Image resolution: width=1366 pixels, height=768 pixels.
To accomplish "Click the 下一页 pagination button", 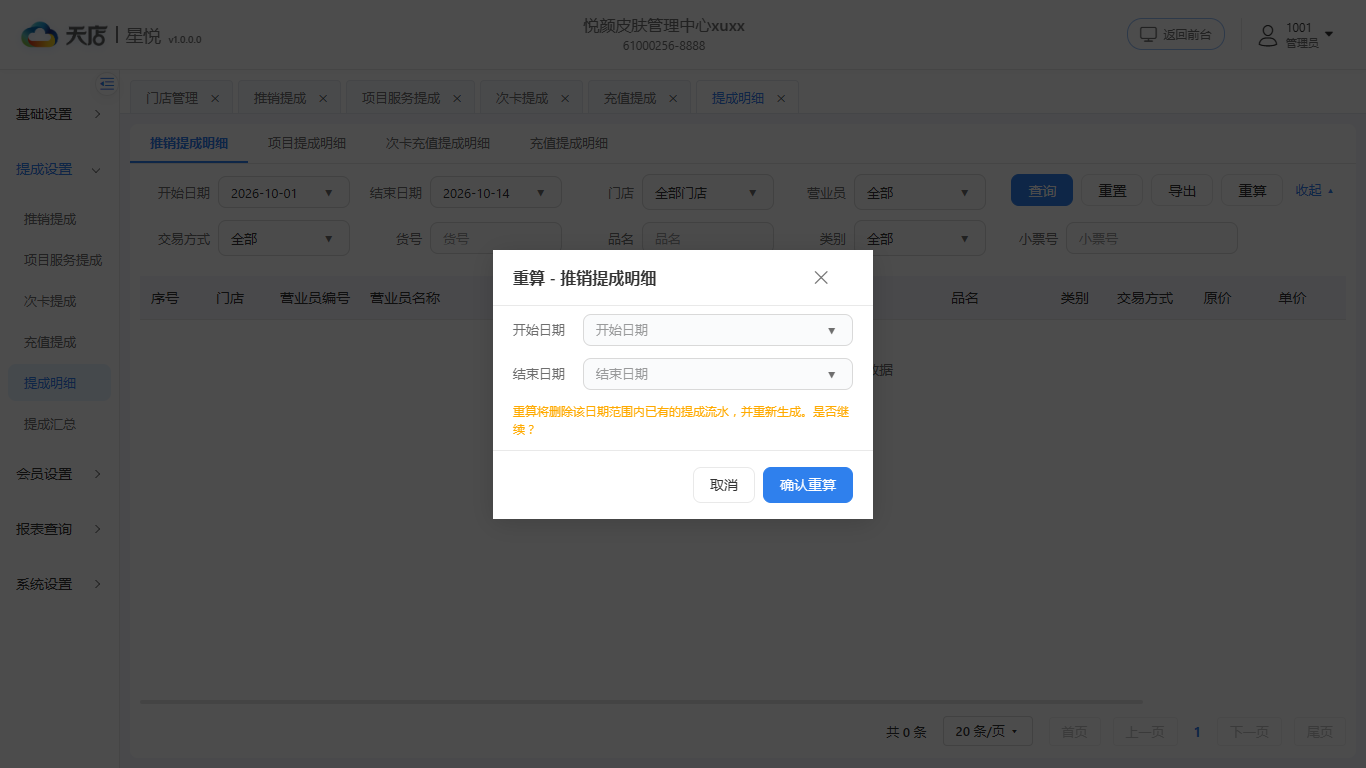I will [1249, 732].
